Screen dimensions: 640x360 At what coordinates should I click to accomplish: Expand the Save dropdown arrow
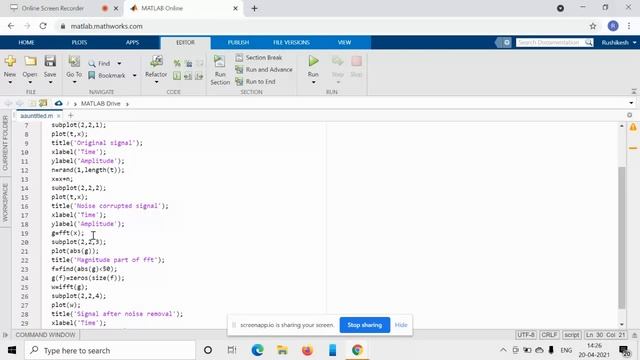click(x=50, y=82)
